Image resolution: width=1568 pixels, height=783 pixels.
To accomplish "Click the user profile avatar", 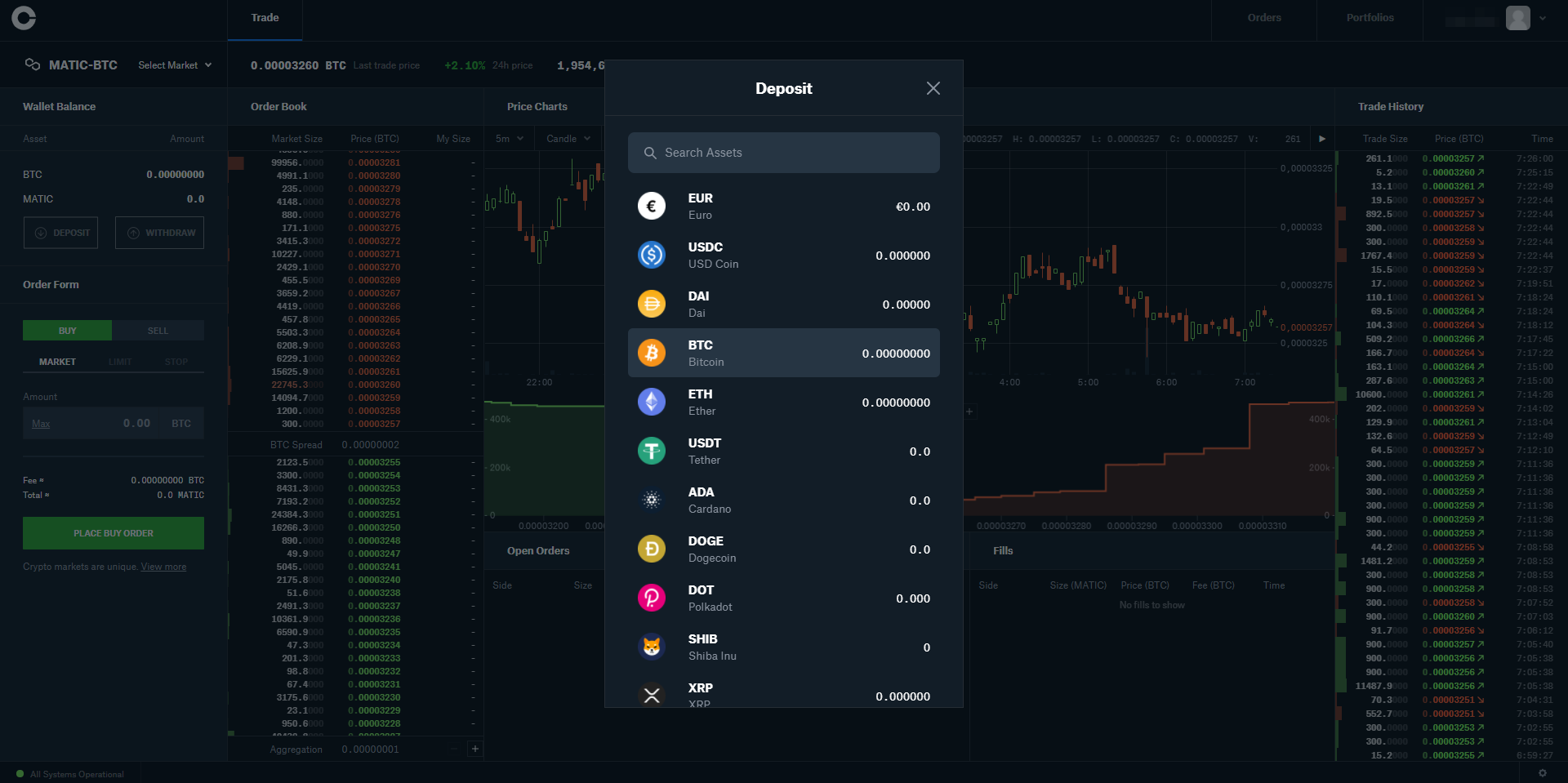I will tap(1518, 18).
